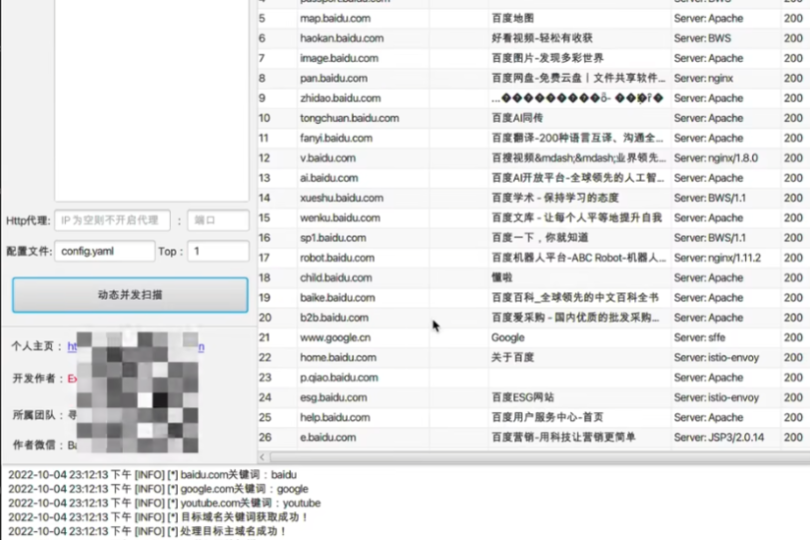
Task: Select the b2b.baidu.com row
Action: (x=534, y=318)
